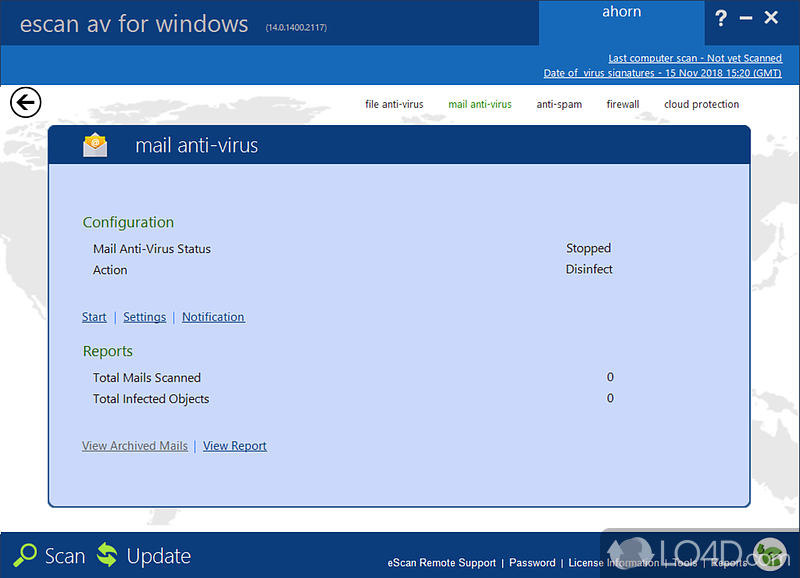Click the 'escan av for windows' title
Viewport: 800px width, 578px height.
coord(134,24)
